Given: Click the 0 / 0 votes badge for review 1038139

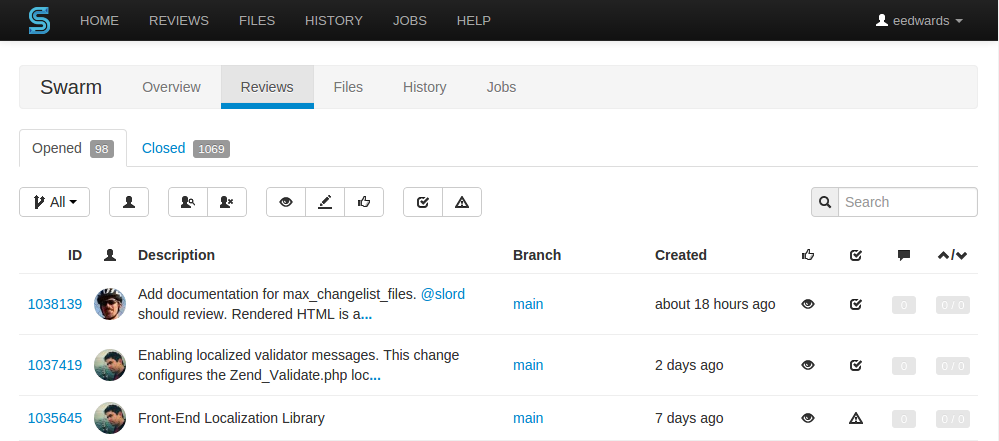Looking at the screenshot, I should [952, 305].
